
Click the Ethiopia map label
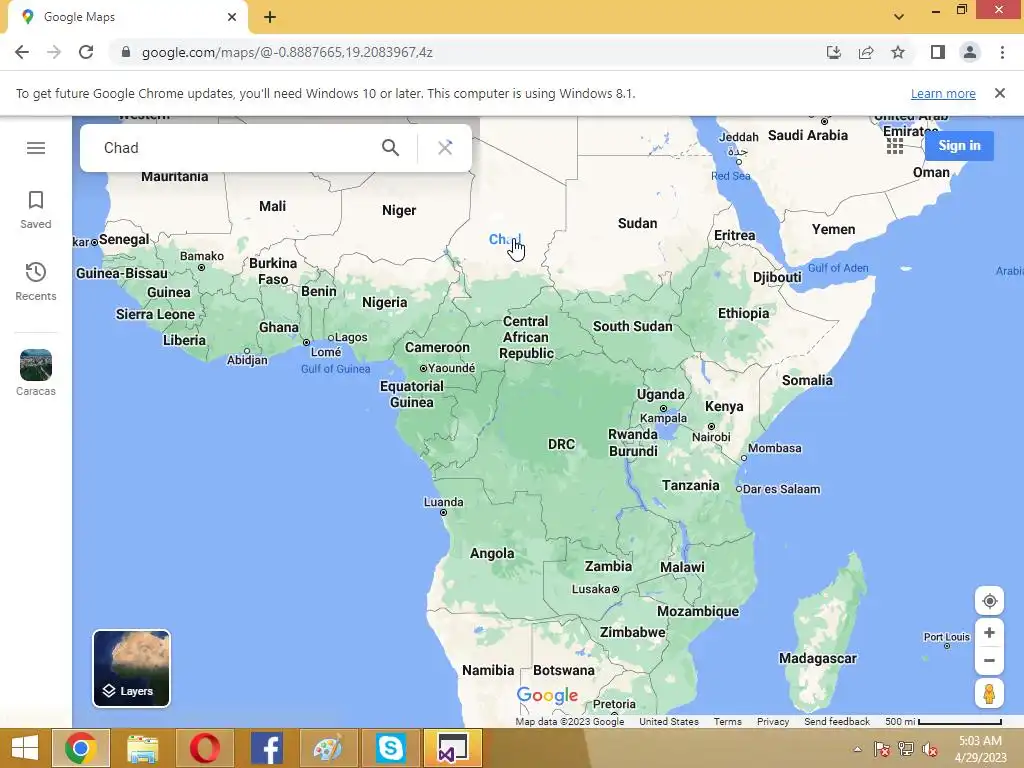tap(743, 313)
